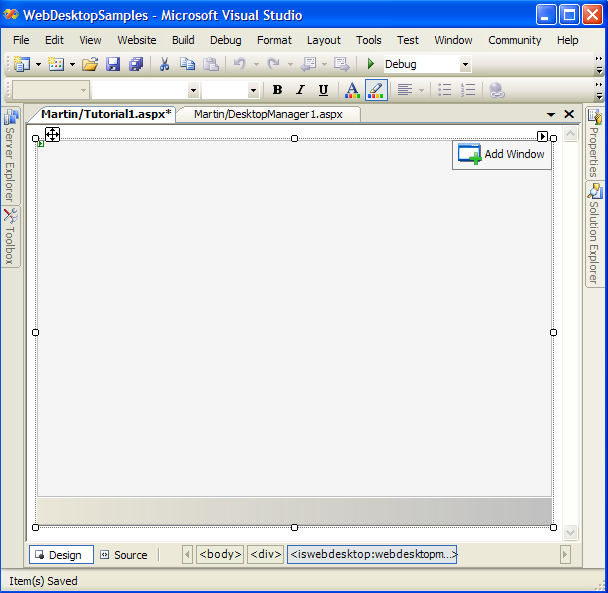Switch to Source view
This screenshot has height=593, width=608.
click(122, 555)
